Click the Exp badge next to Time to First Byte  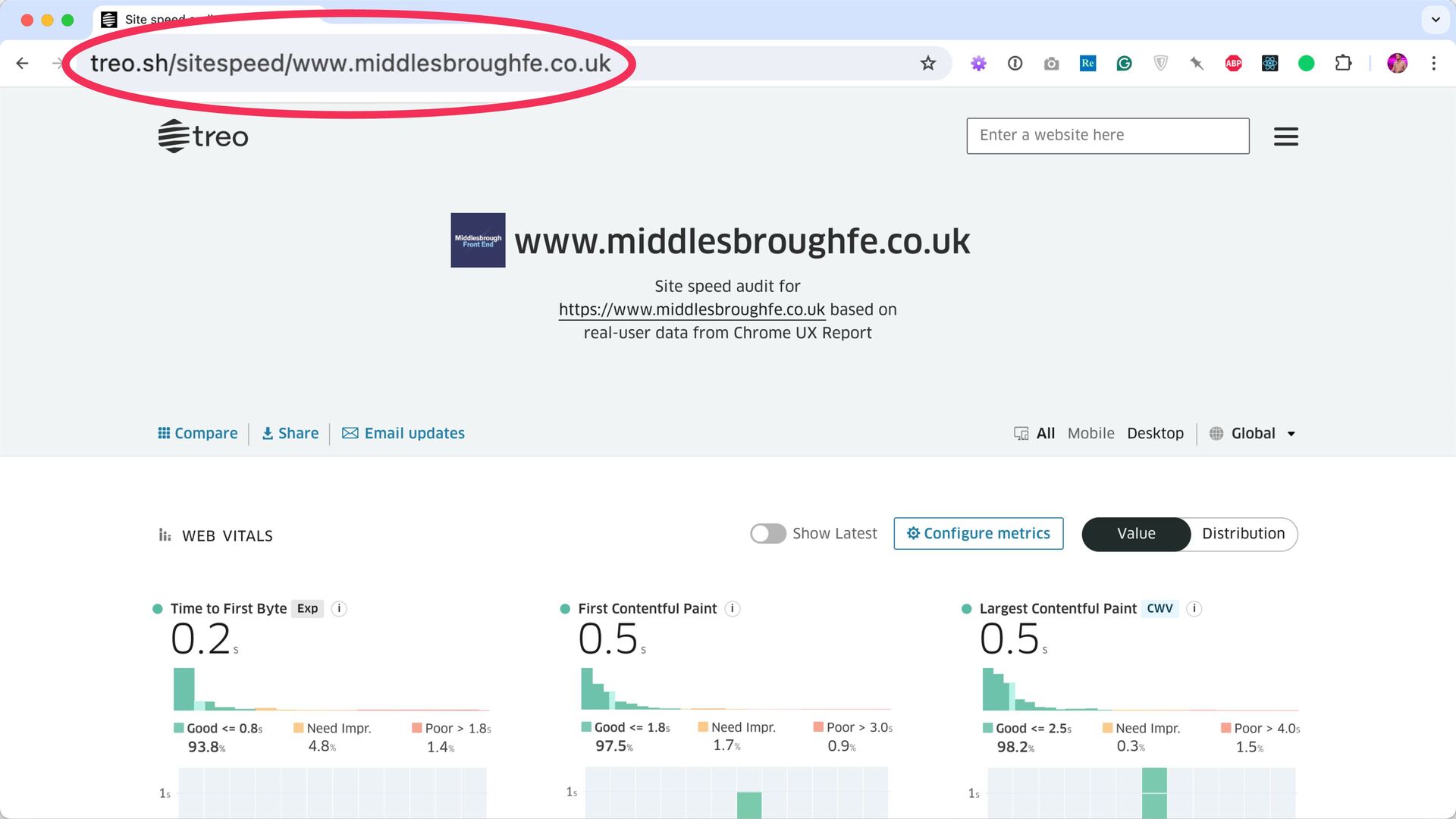tap(307, 609)
